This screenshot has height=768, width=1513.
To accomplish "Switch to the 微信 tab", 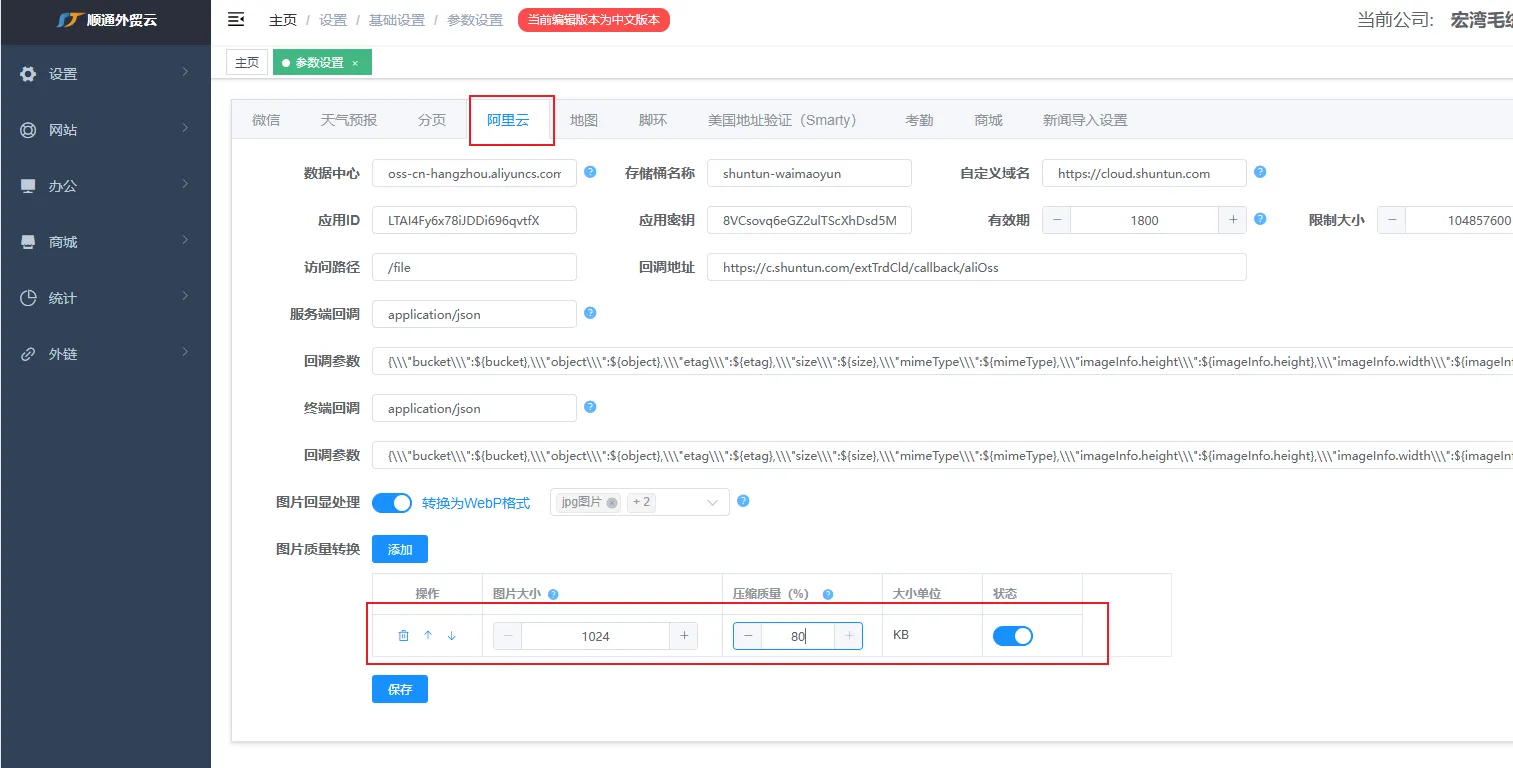I will [266, 120].
